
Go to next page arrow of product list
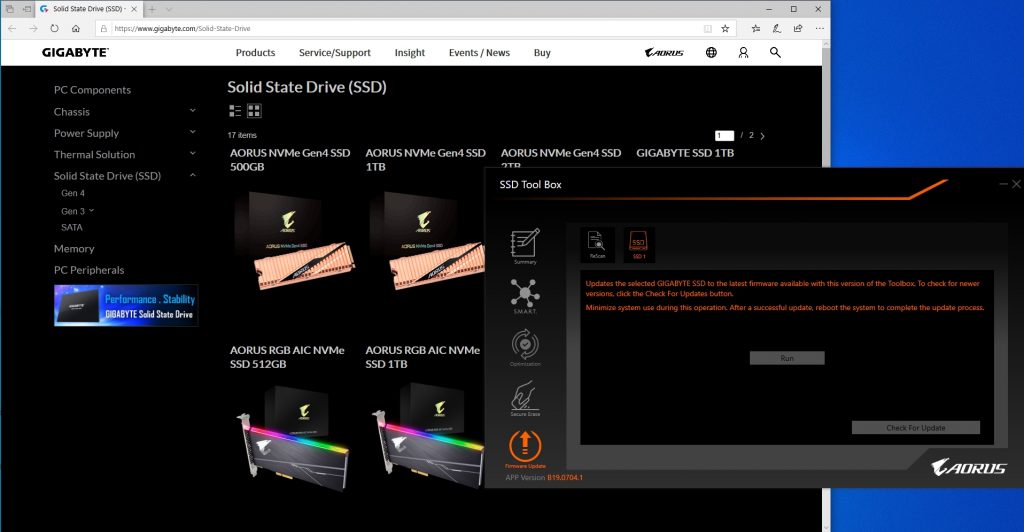(762, 136)
